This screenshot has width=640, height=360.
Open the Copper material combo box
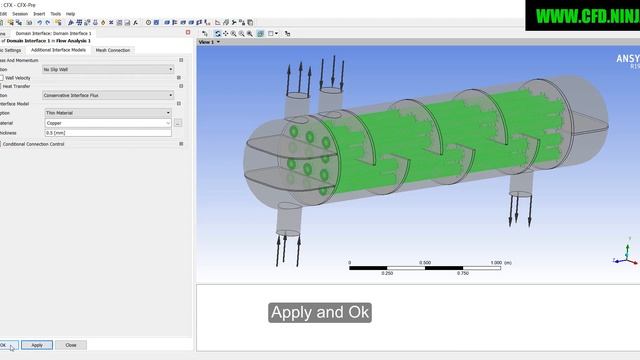coord(108,123)
